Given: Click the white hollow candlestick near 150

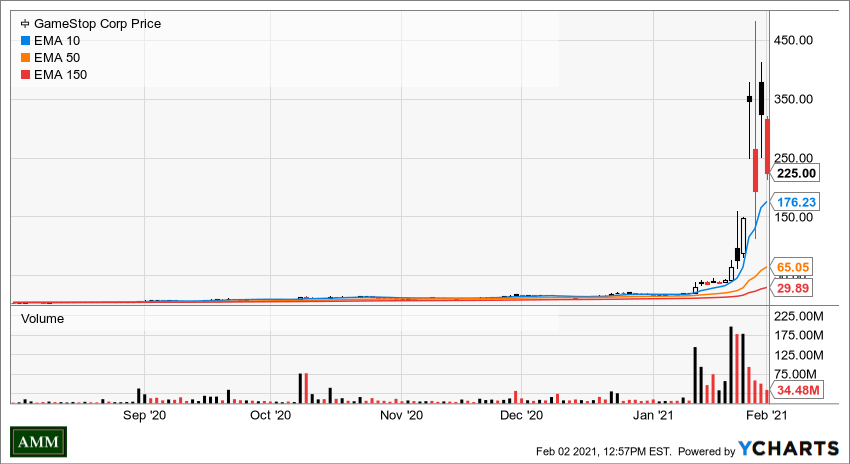Looking at the screenshot, I should click(x=743, y=235).
